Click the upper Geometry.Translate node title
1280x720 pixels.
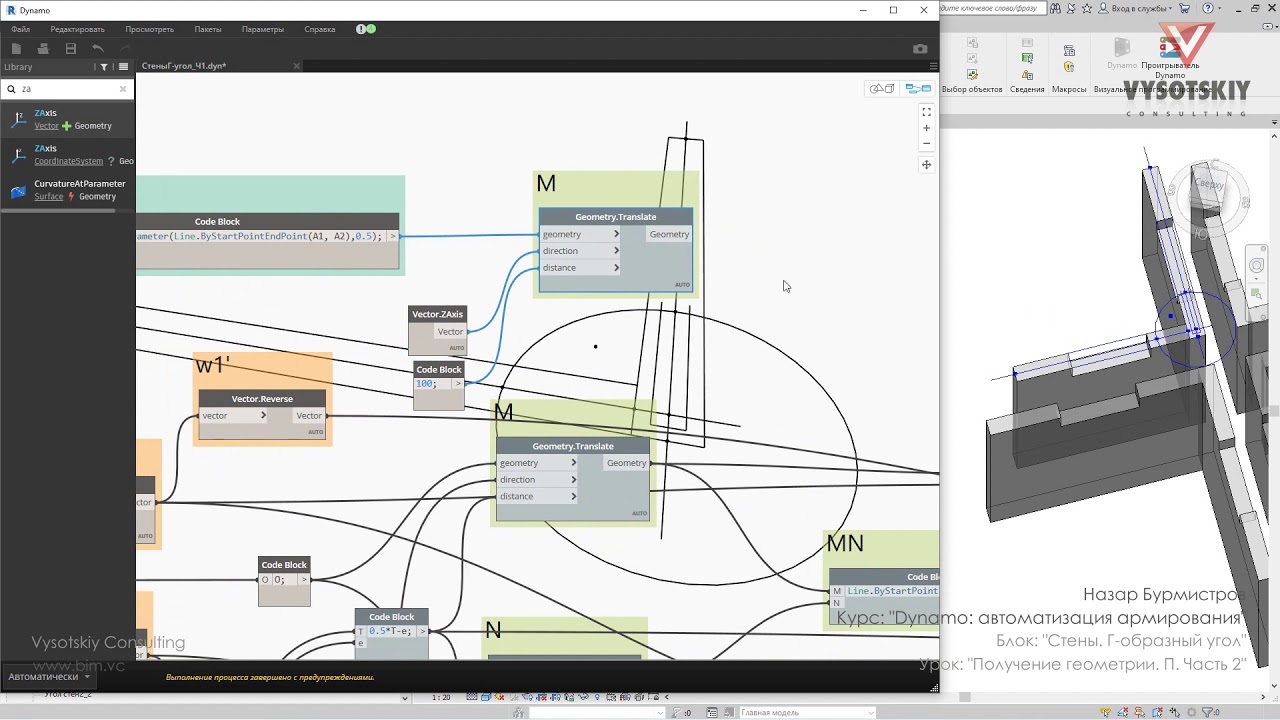click(x=616, y=217)
